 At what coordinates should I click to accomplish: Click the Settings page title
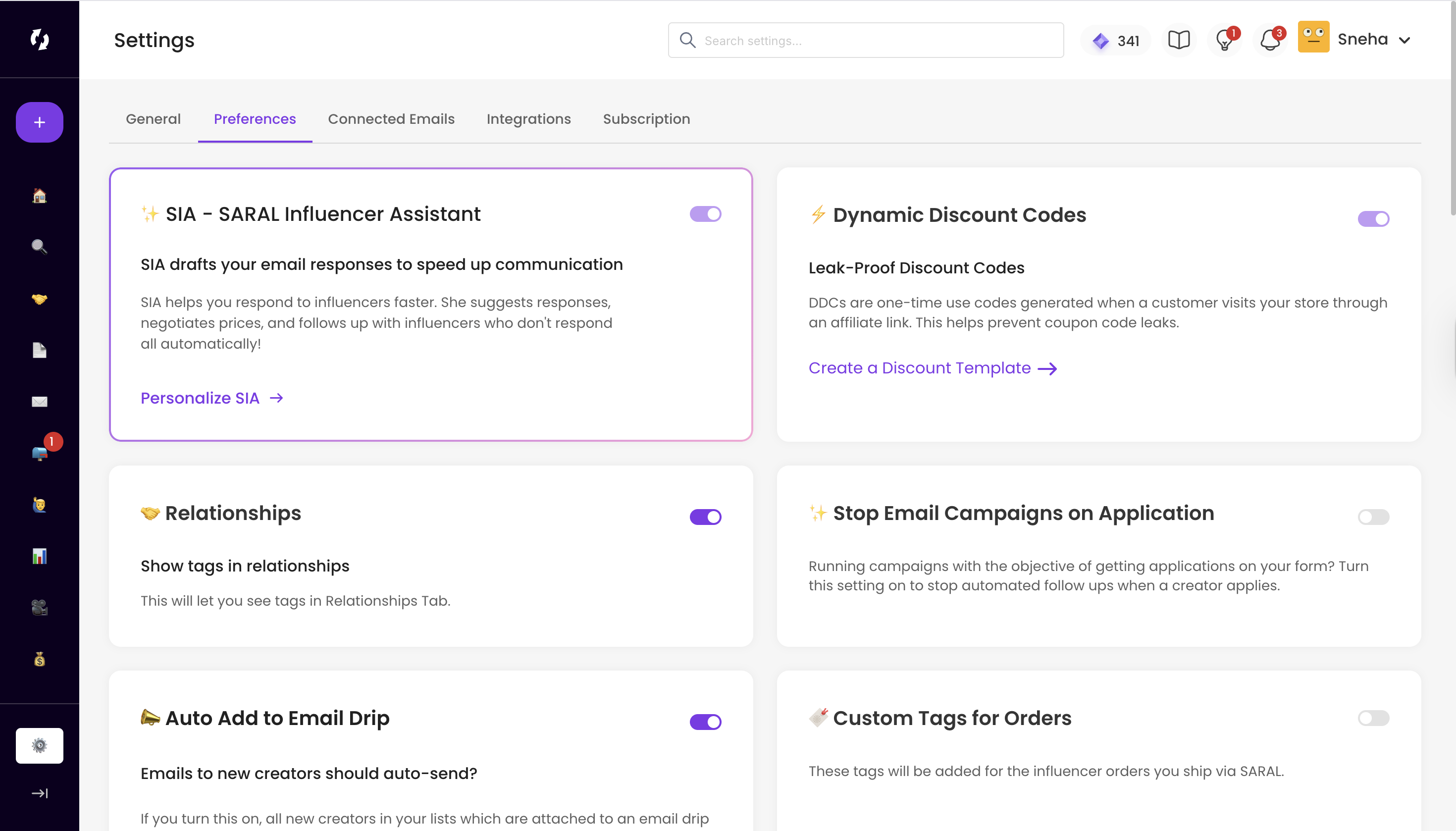tap(154, 40)
